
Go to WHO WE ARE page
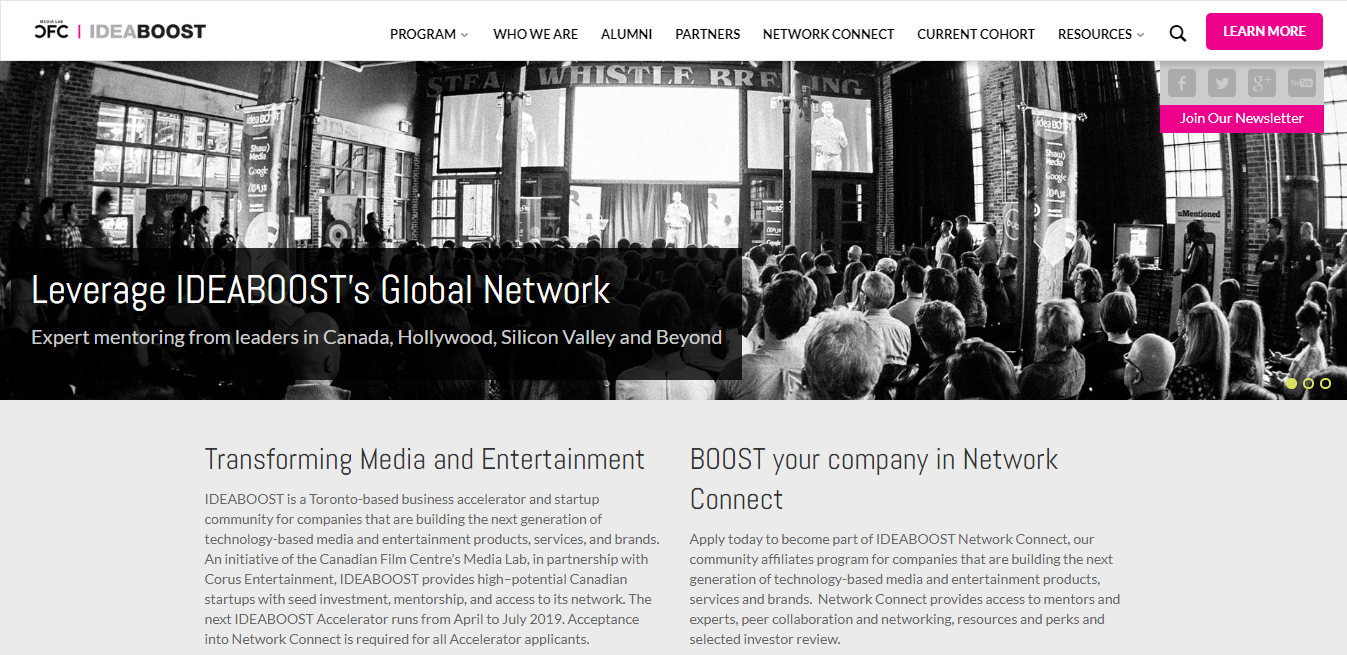click(535, 34)
